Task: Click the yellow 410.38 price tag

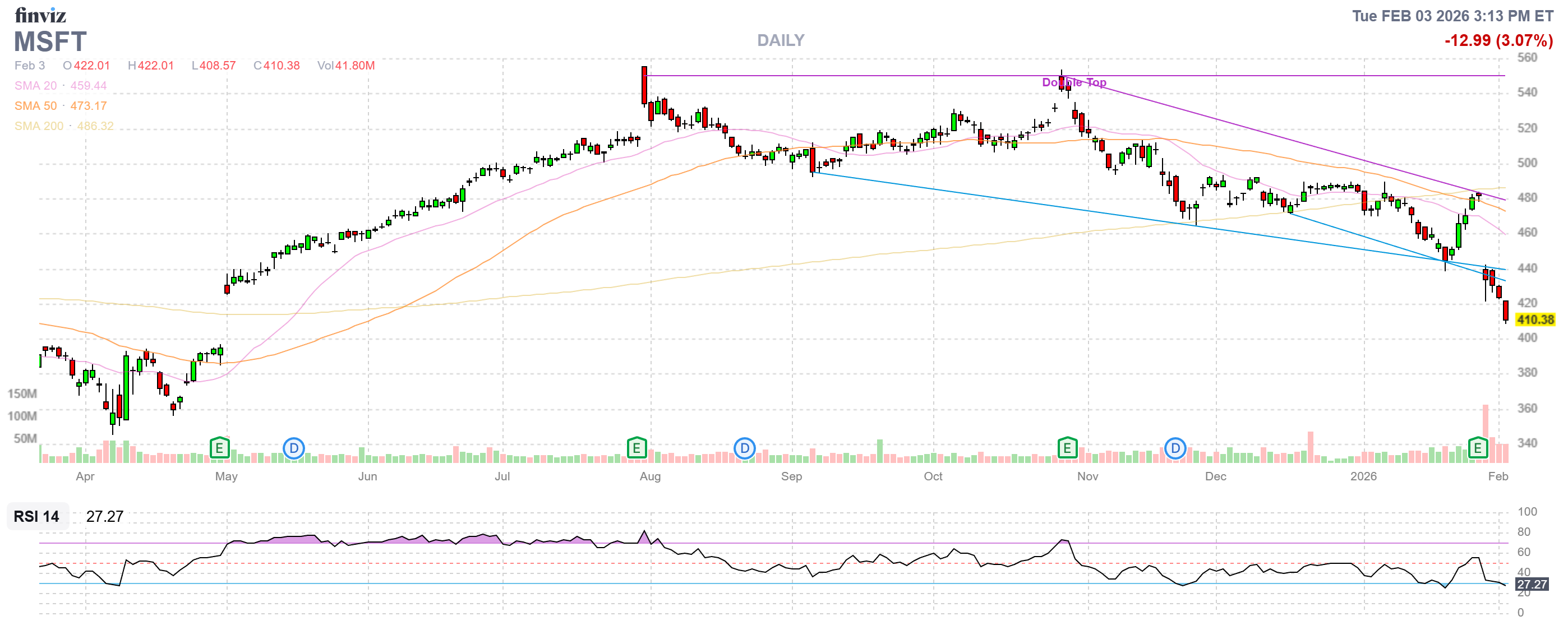Action: tap(1534, 319)
